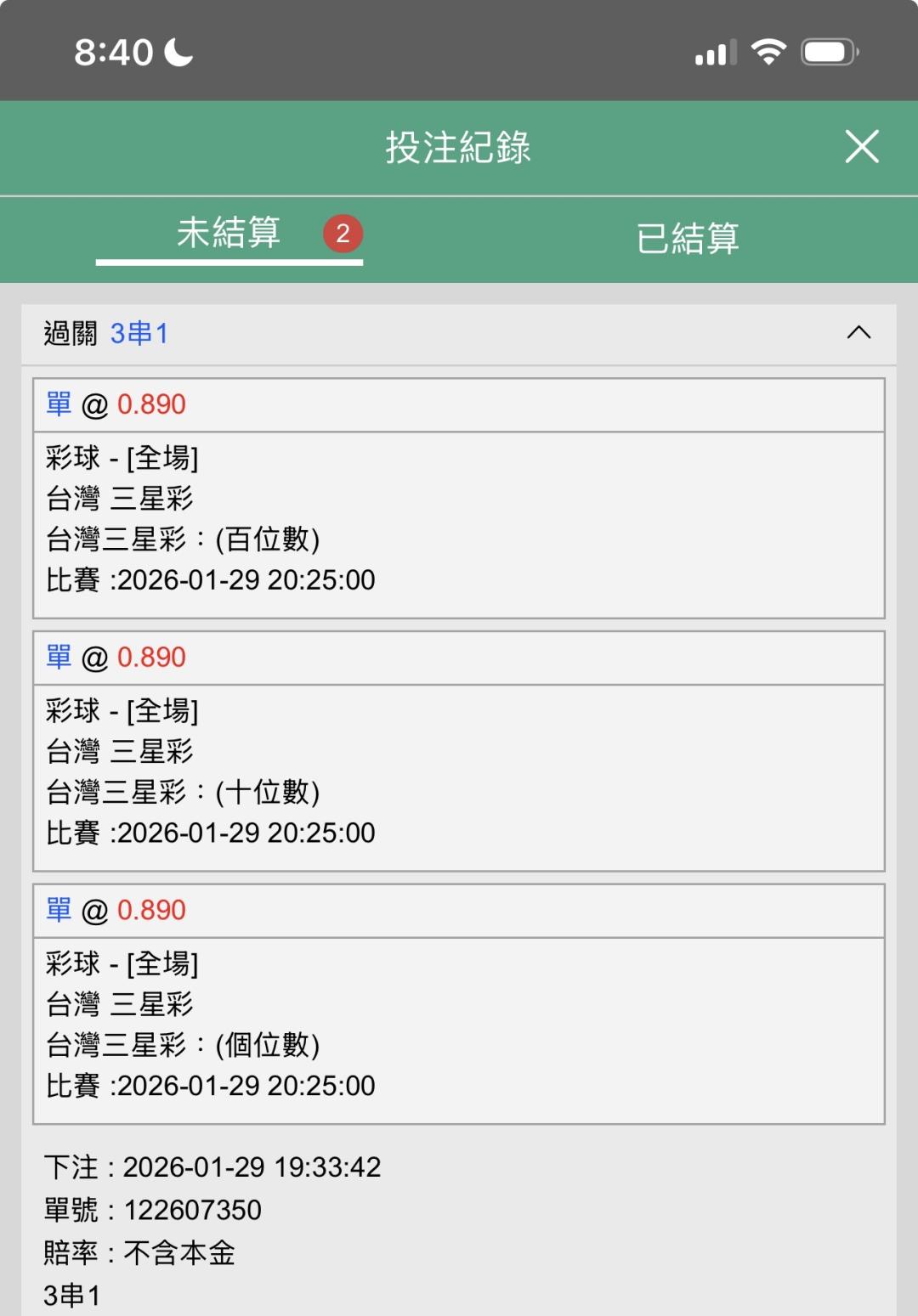Tap the Do Not Disturb moon icon
Viewport: 918px width, 1316px height.
(x=178, y=52)
